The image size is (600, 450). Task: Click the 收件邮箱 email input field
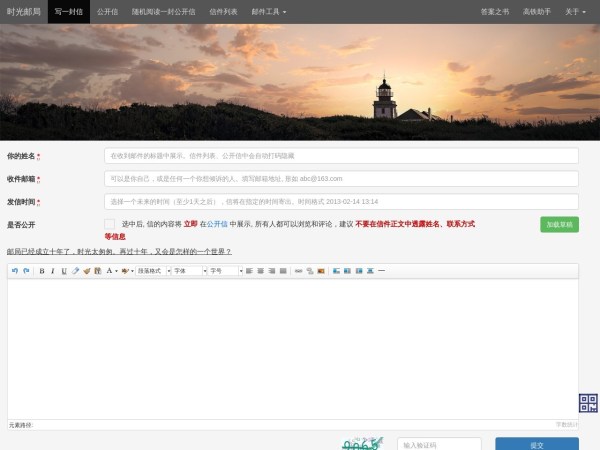tap(341, 179)
